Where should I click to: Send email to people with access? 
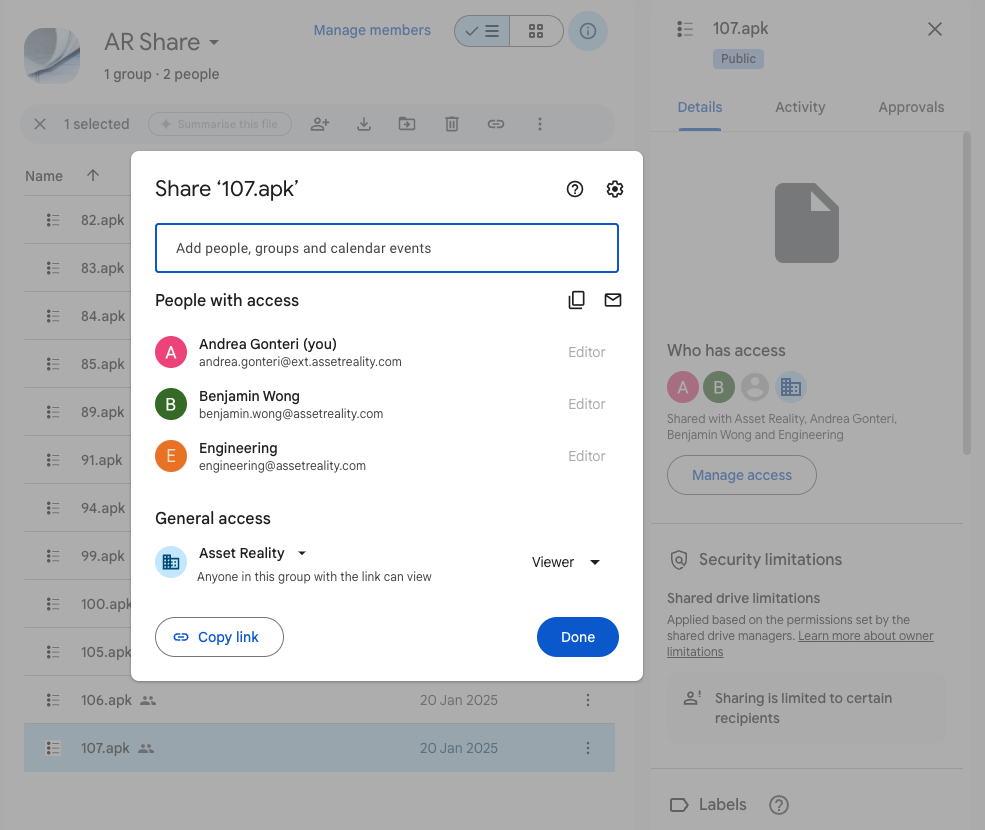613,300
